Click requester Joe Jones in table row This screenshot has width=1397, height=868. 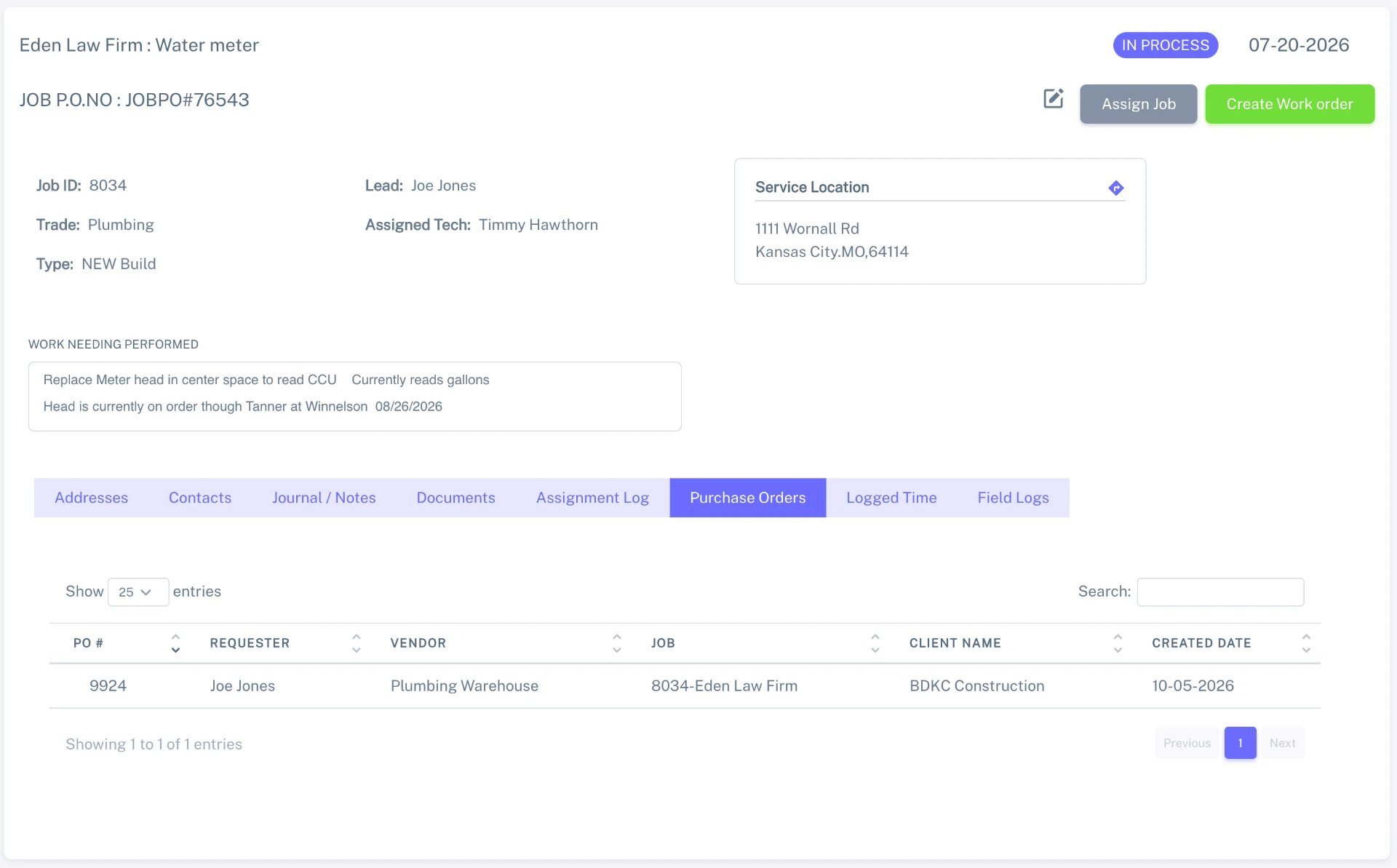click(x=242, y=685)
